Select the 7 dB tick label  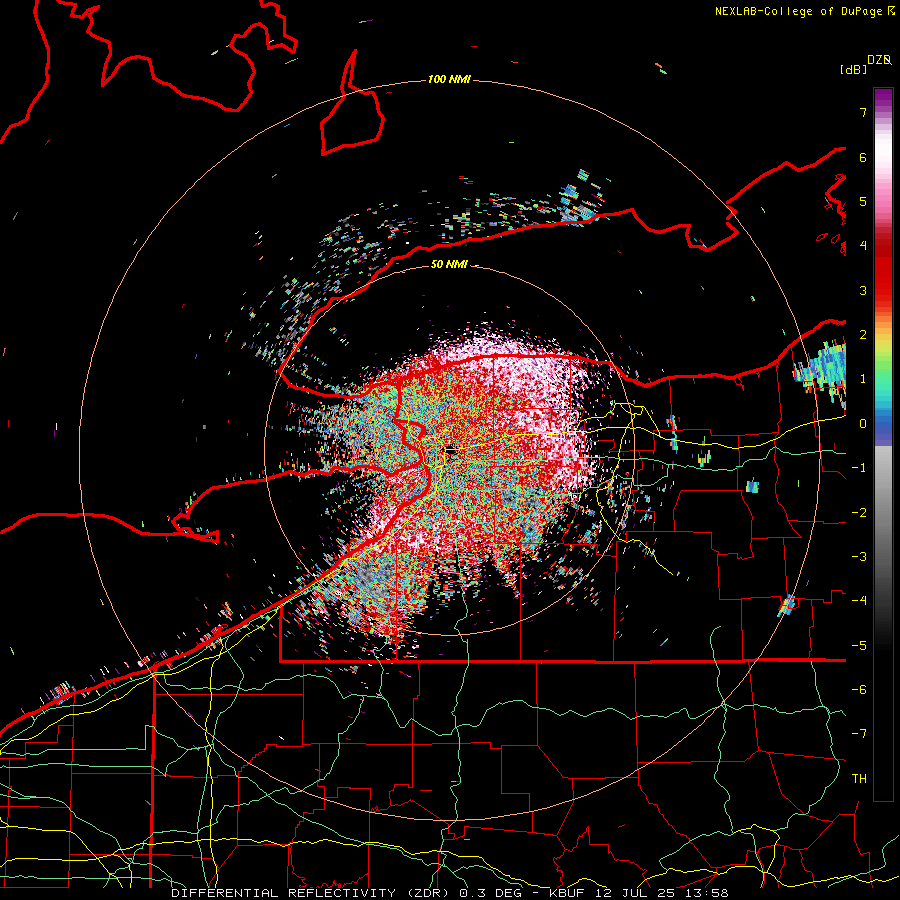click(863, 112)
